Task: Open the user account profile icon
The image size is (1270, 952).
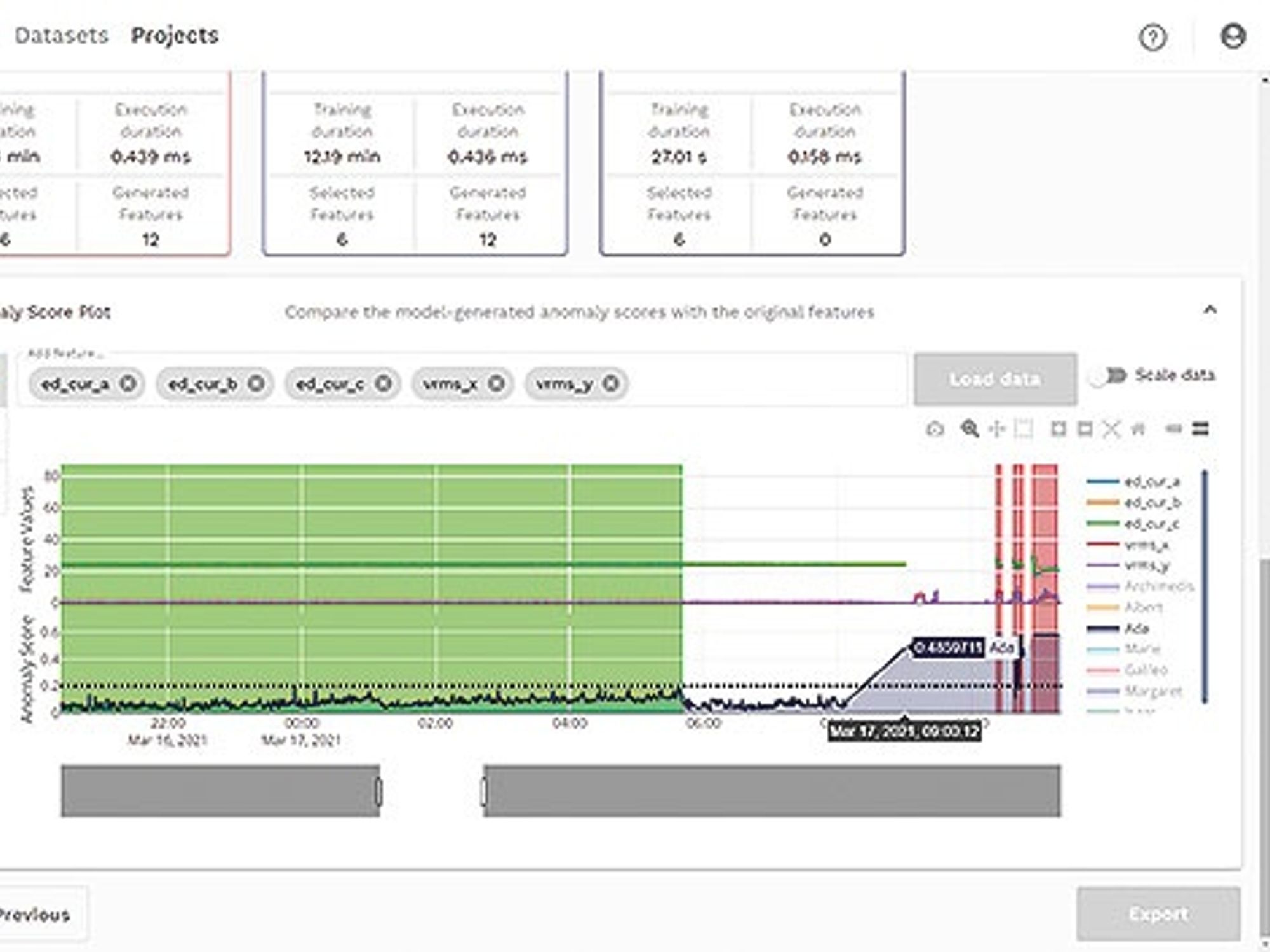Action: 1233,36
